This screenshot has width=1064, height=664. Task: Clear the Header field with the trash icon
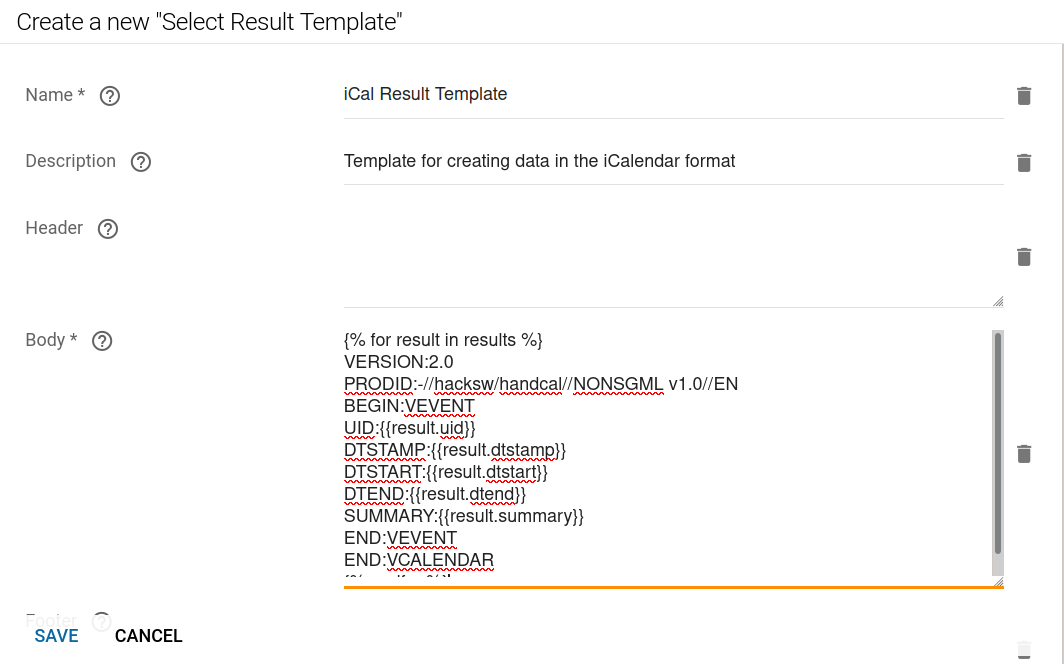(x=1024, y=257)
